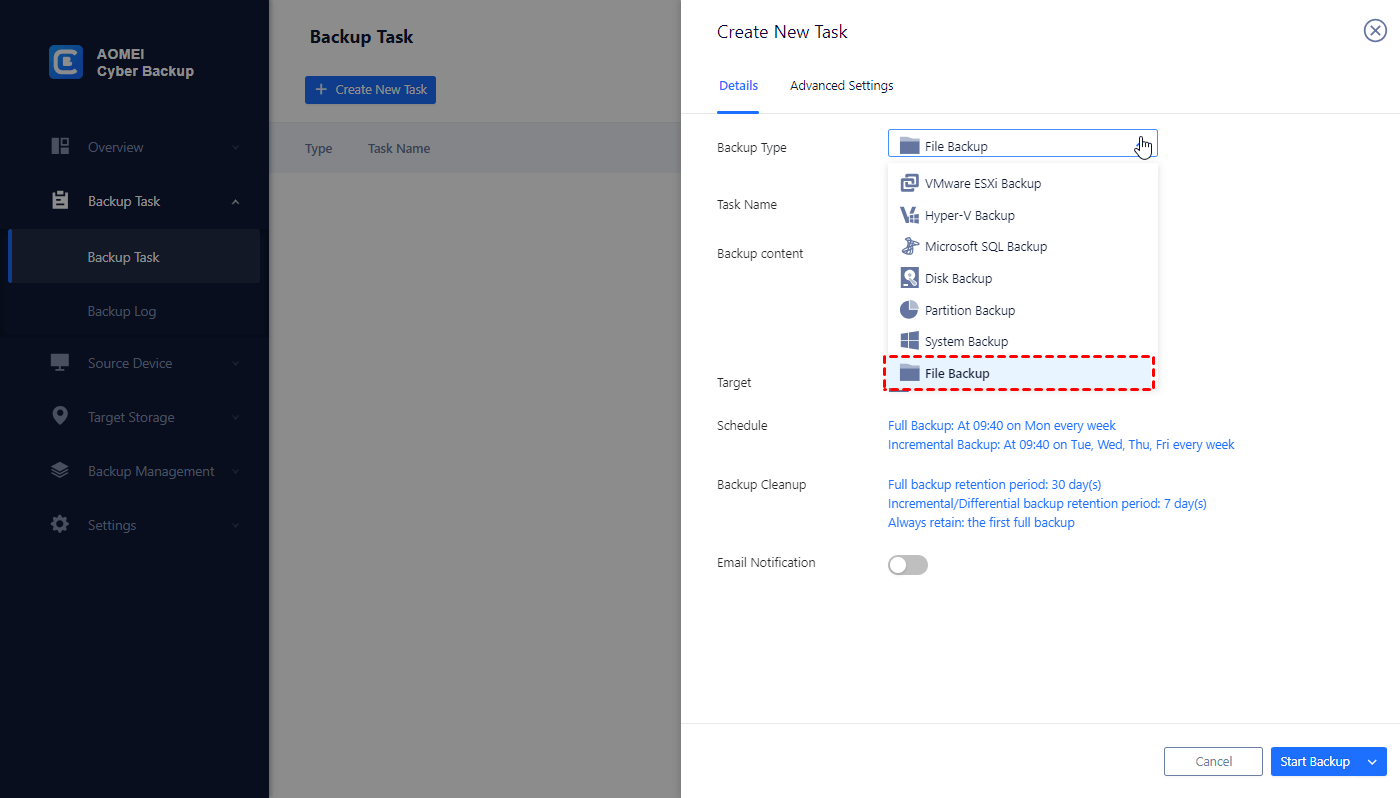
Task: Open the Incremental Backup schedule link
Action: [x=1061, y=445]
